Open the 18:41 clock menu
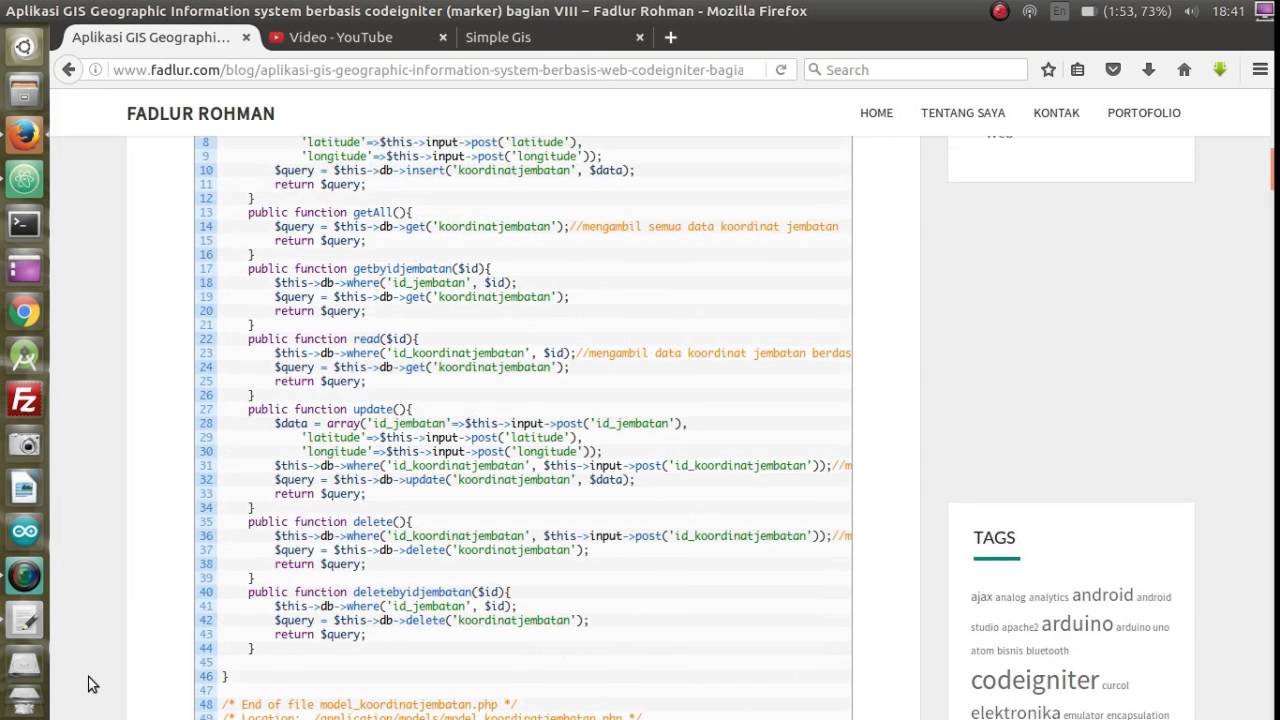 click(x=1228, y=11)
